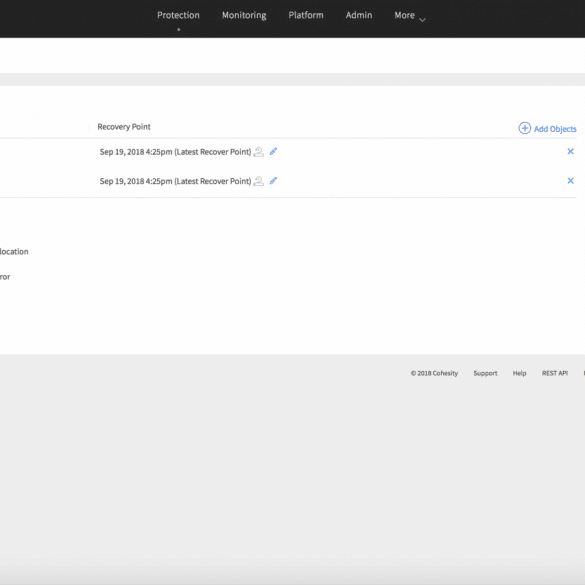The width and height of the screenshot is (585, 585).
Task: Click the Add Objects plus icon
Action: pos(525,128)
